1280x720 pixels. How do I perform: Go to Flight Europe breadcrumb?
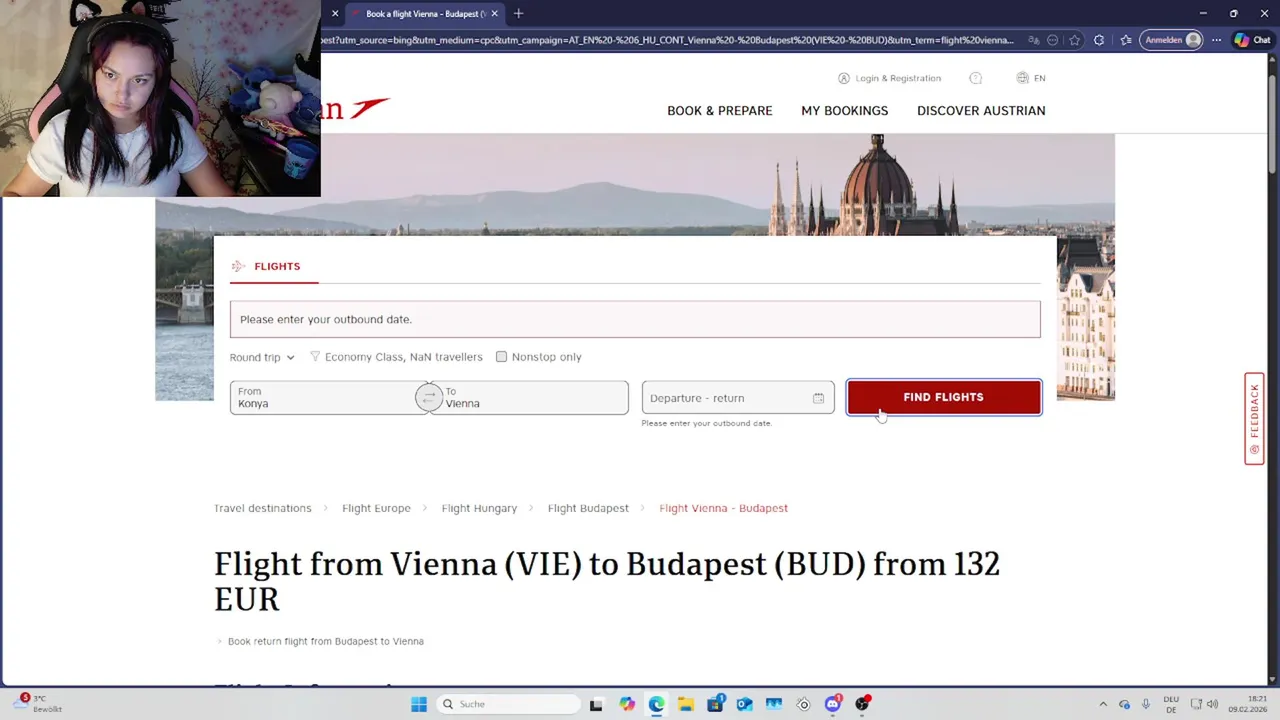pos(376,508)
